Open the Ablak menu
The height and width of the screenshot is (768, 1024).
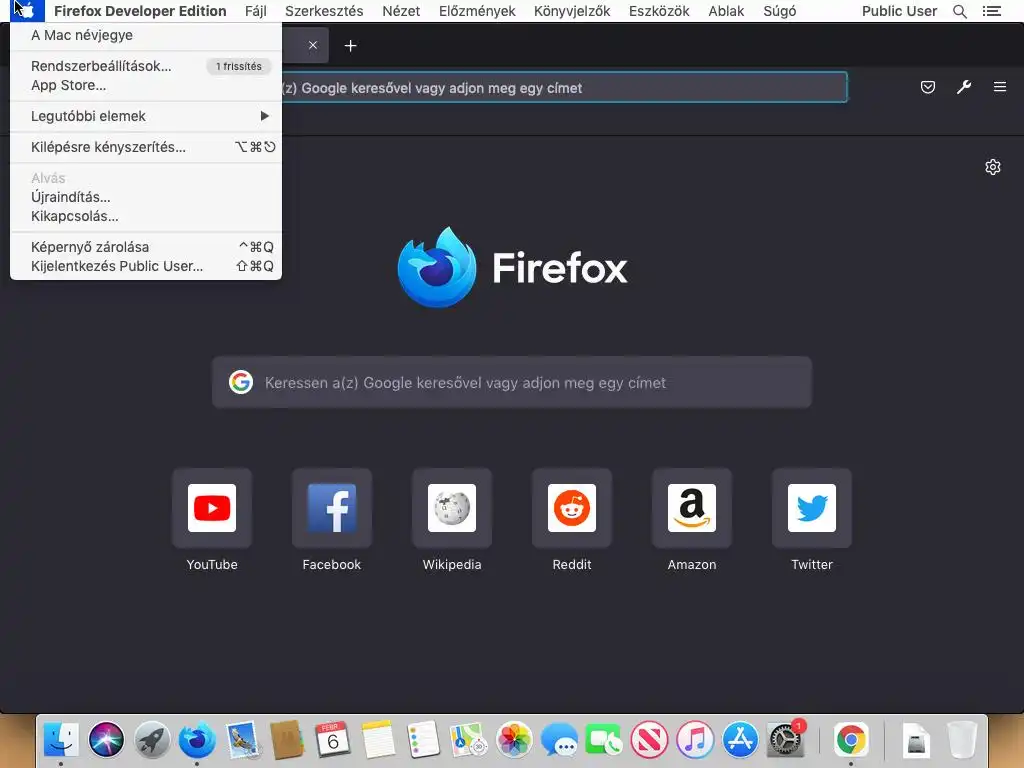click(726, 11)
